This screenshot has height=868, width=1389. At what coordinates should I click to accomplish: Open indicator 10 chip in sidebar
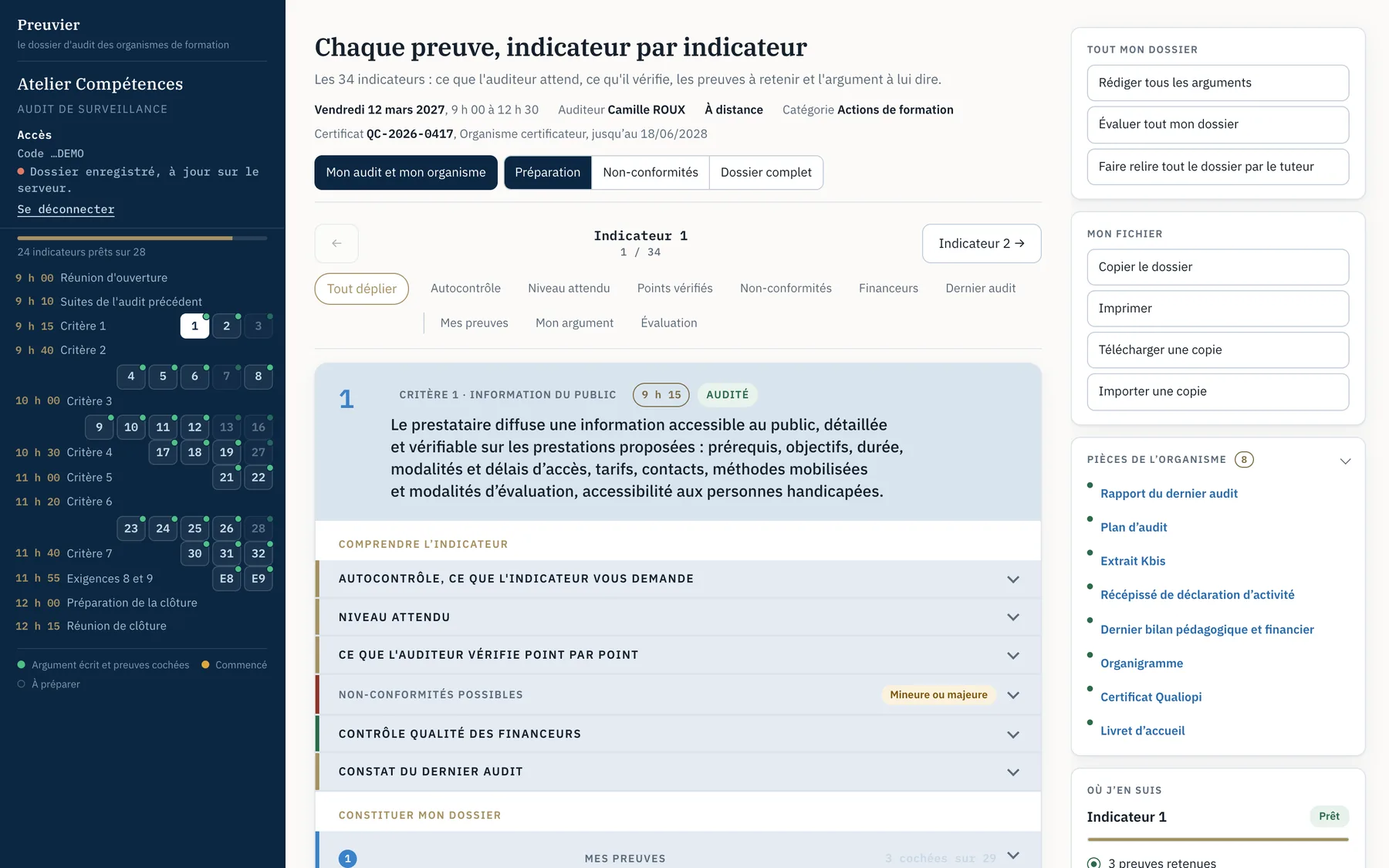[x=131, y=427]
